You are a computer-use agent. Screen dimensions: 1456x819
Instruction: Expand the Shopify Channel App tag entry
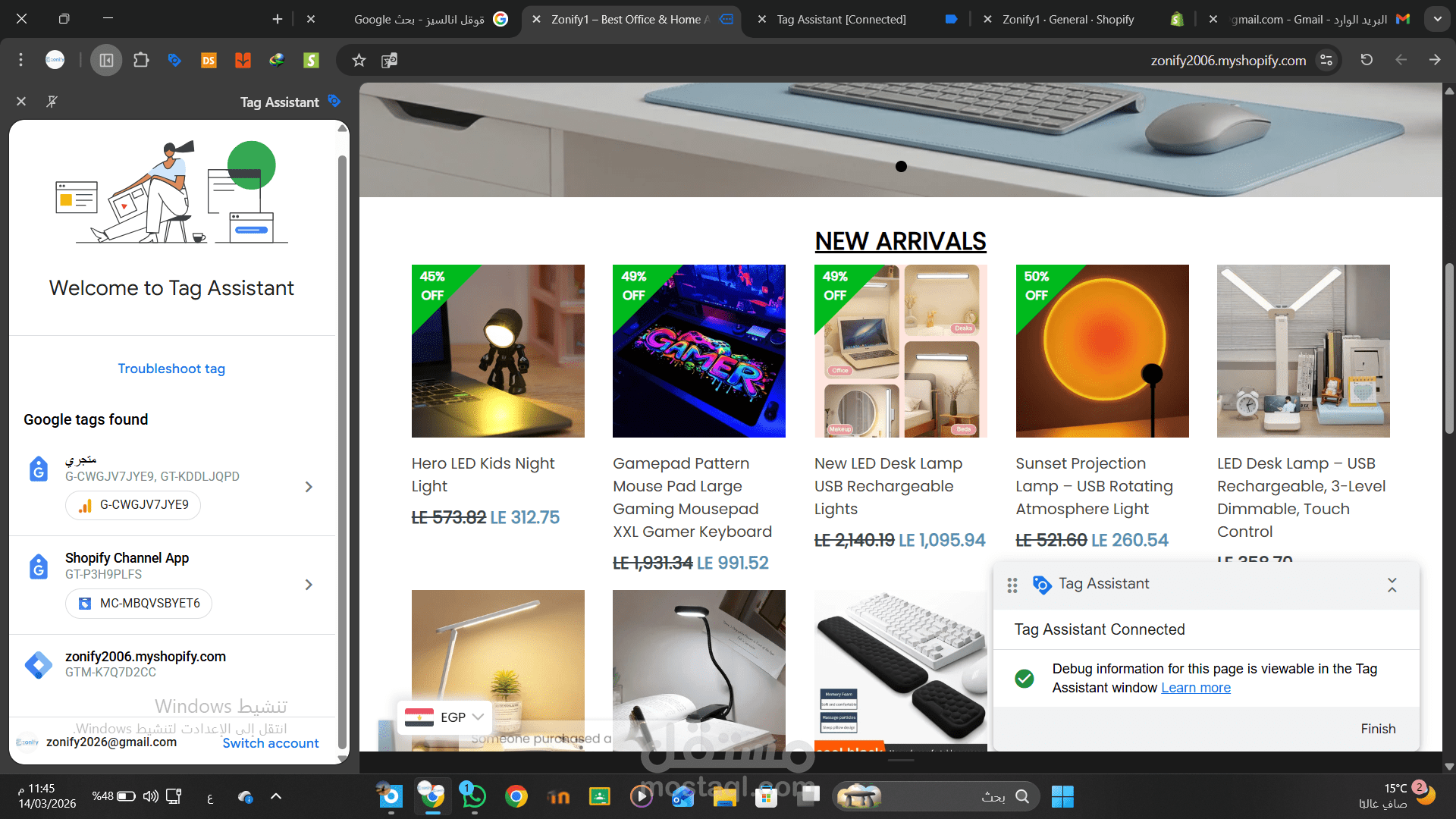point(308,585)
